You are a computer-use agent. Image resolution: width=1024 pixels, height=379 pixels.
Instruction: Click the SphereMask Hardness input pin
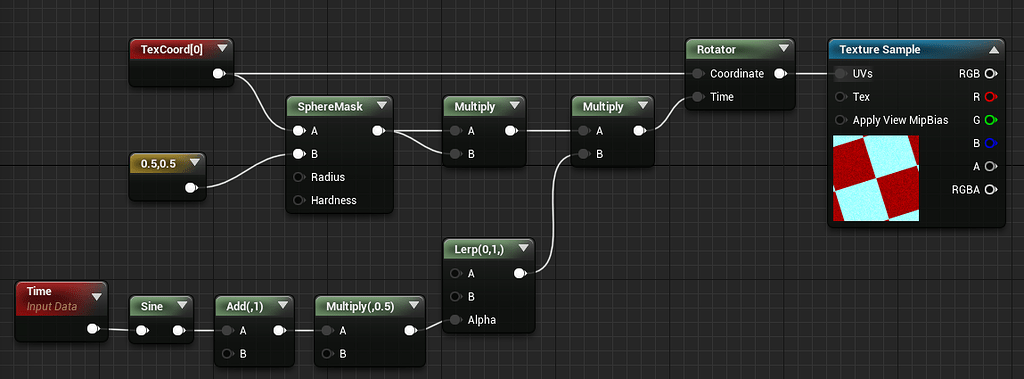[x=299, y=200]
